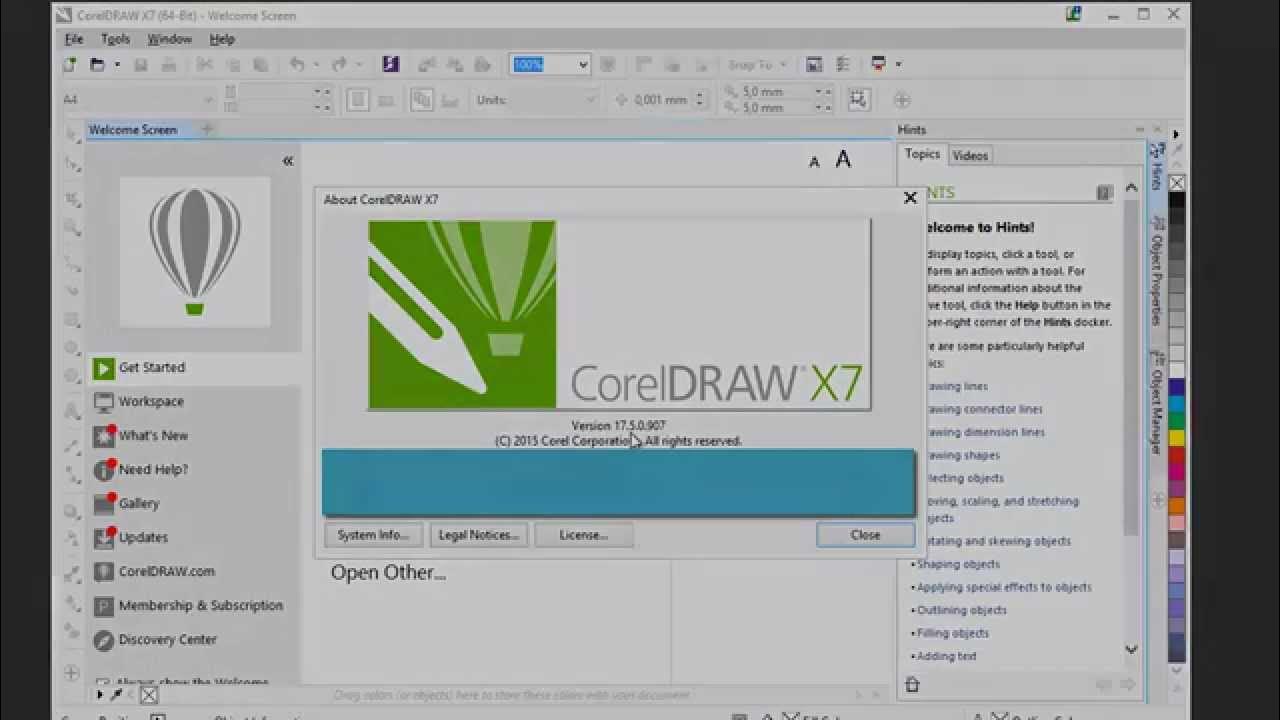Click the toolbox quick customize plus button
The width and height of the screenshot is (1280, 720).
(x=72, y=673)
